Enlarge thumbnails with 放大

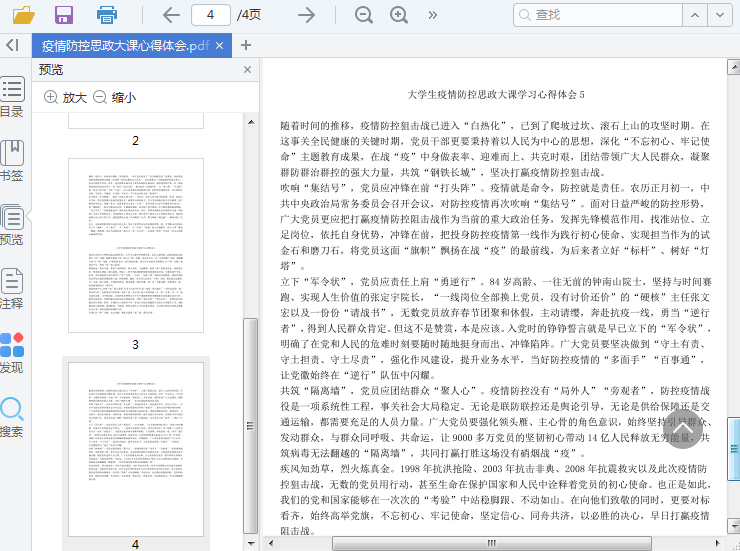click(66, 98)
